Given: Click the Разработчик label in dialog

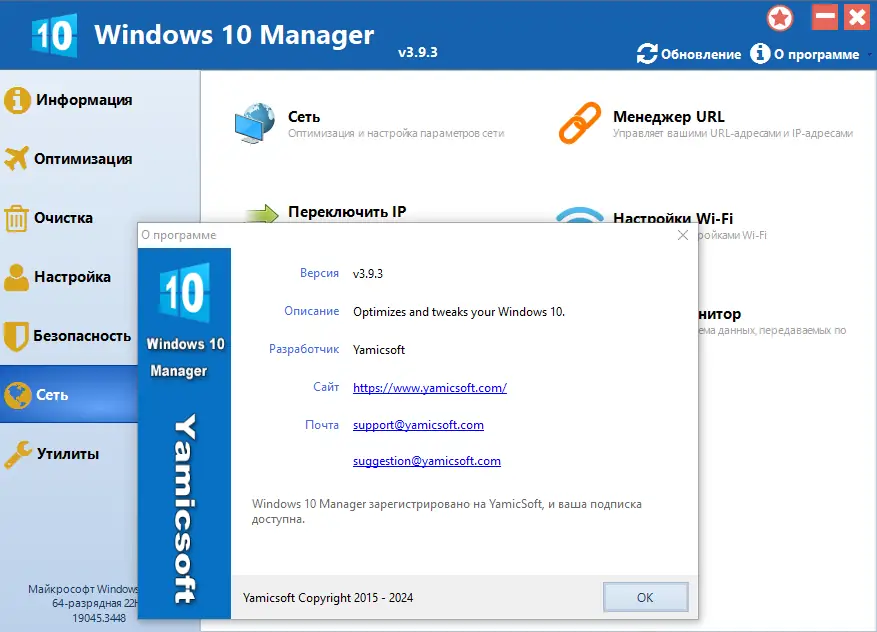Looking at the screenshot, I should pos(304,350).
